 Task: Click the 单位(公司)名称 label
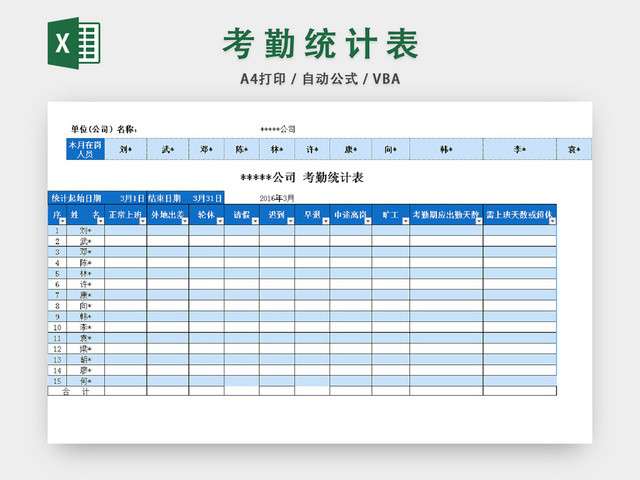[104, 129]
